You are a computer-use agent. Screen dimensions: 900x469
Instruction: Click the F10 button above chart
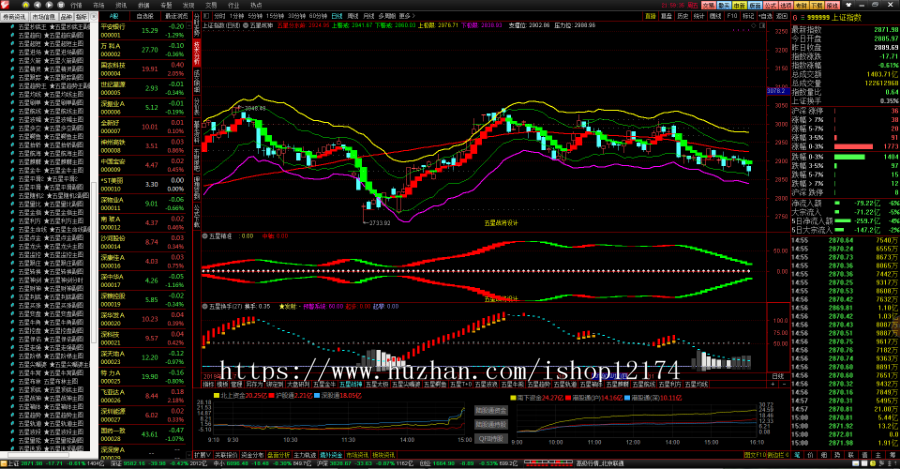click(x=732, y=16)
